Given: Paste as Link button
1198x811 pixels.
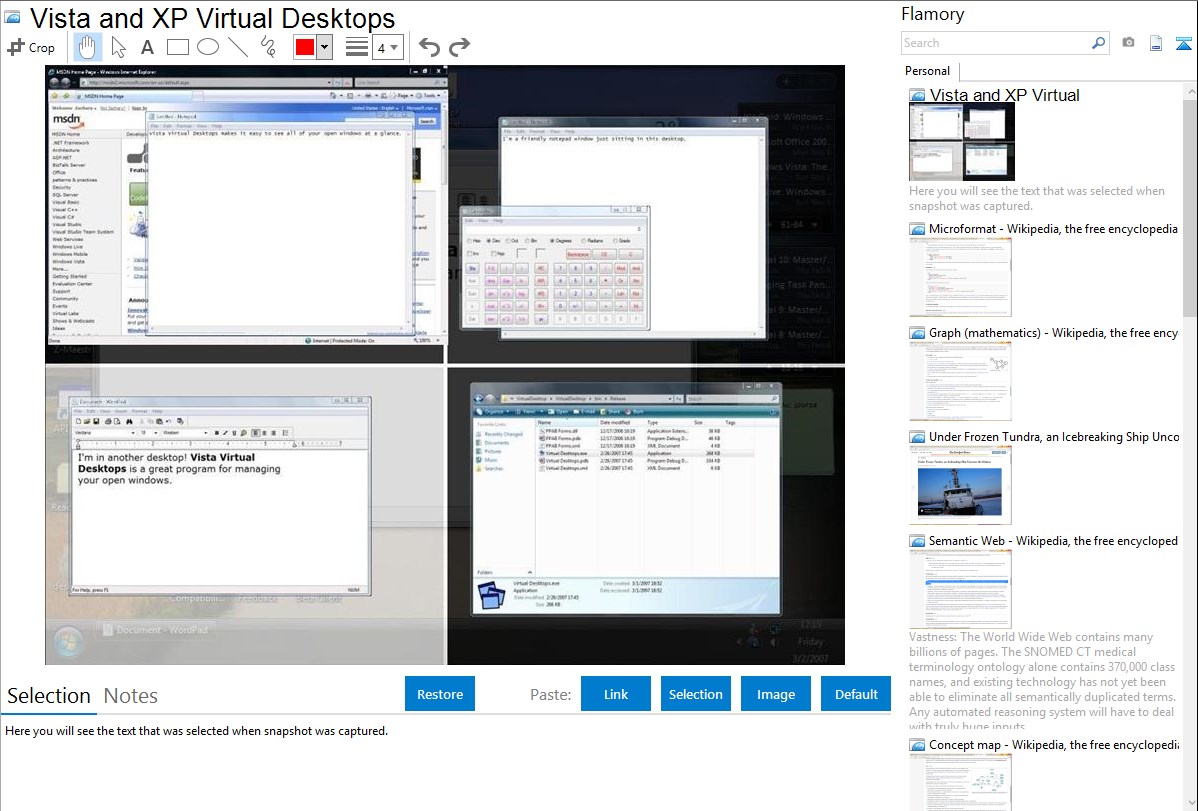Looking at the screenshot, I should click(616, 694).
